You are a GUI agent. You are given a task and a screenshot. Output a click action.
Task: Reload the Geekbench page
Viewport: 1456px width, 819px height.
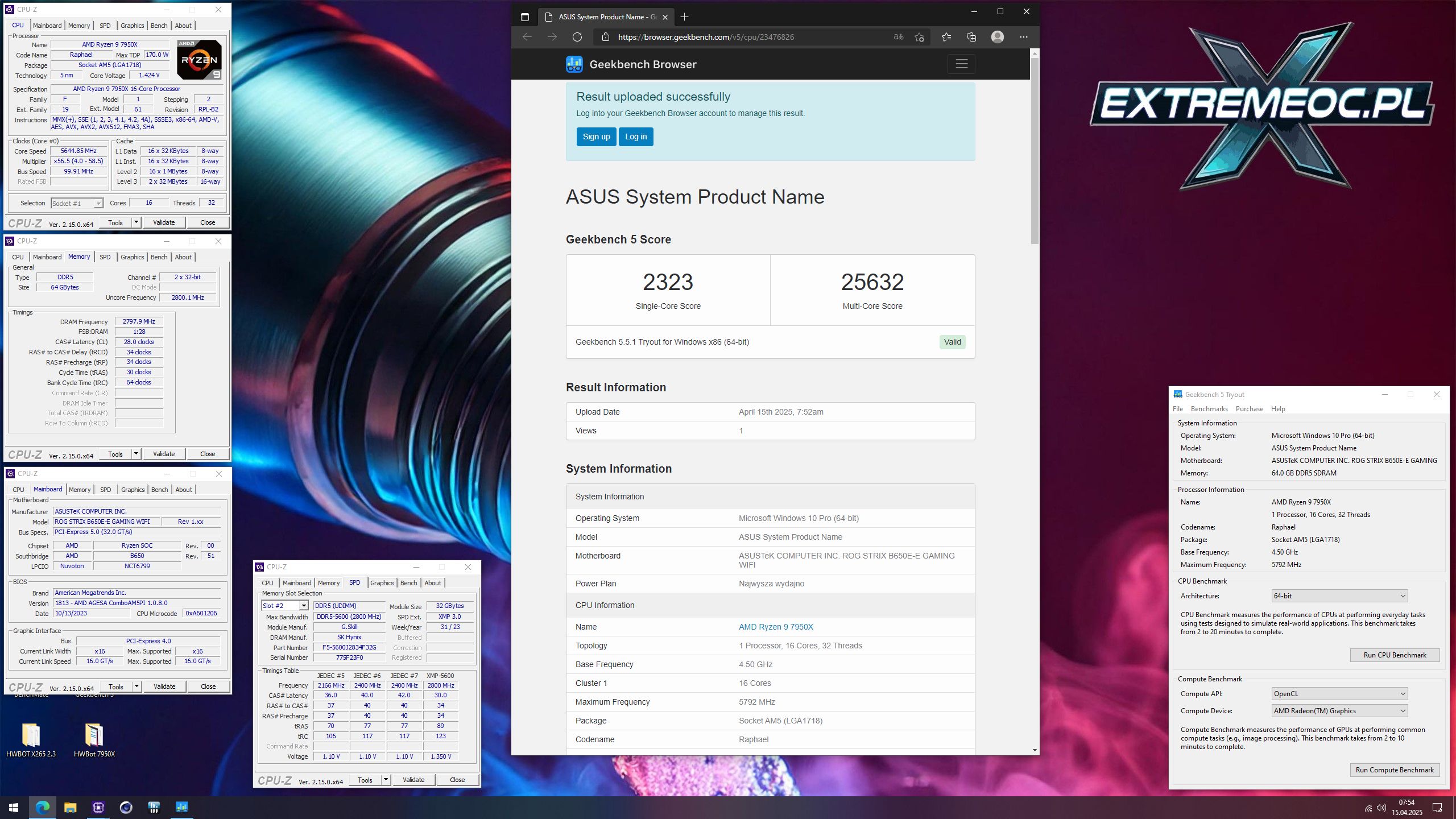tap(577, 37)
